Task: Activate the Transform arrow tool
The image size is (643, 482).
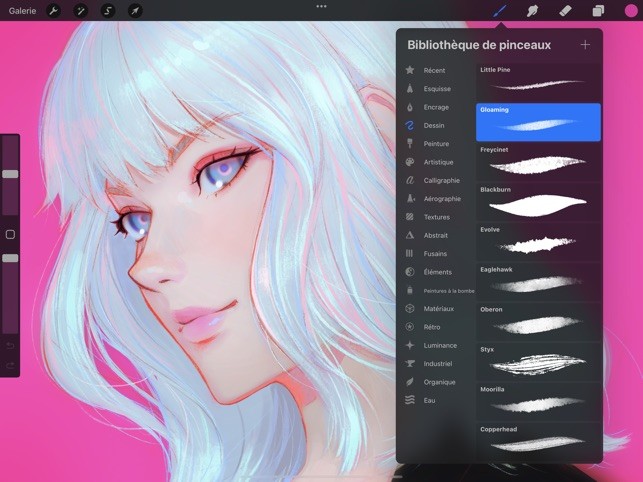Action: pos(135,11)
